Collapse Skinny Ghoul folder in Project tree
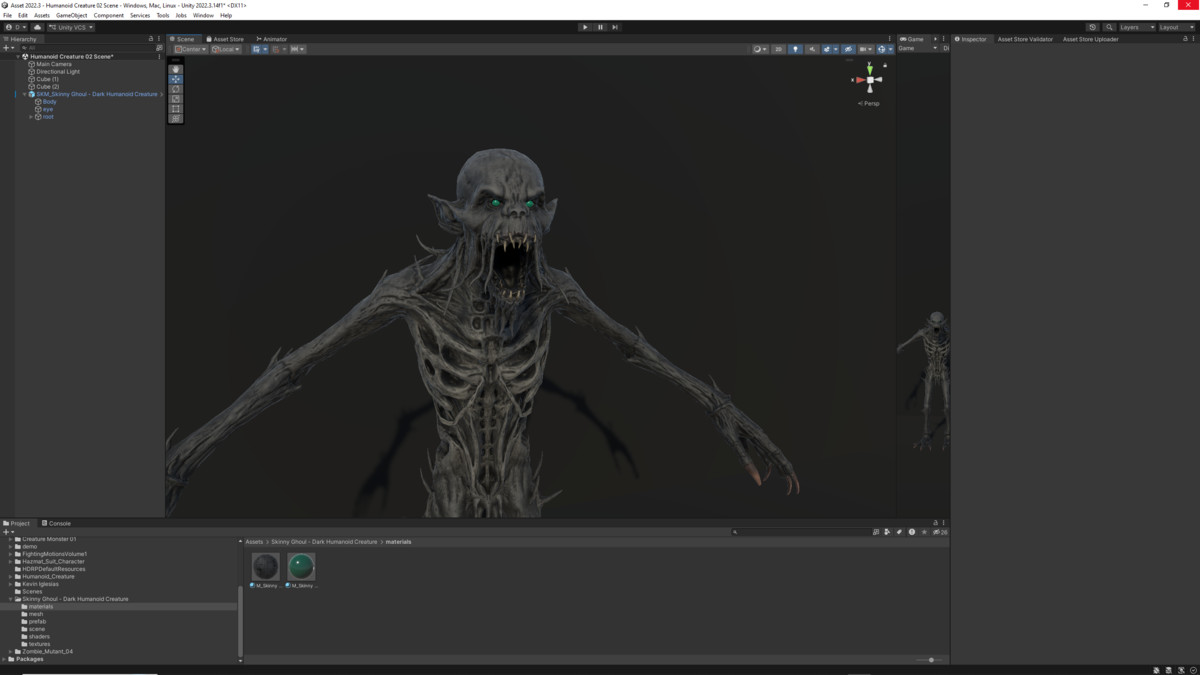Image resolution: width=1200 pixels, height=675 pixels. (x=11, y=599)
